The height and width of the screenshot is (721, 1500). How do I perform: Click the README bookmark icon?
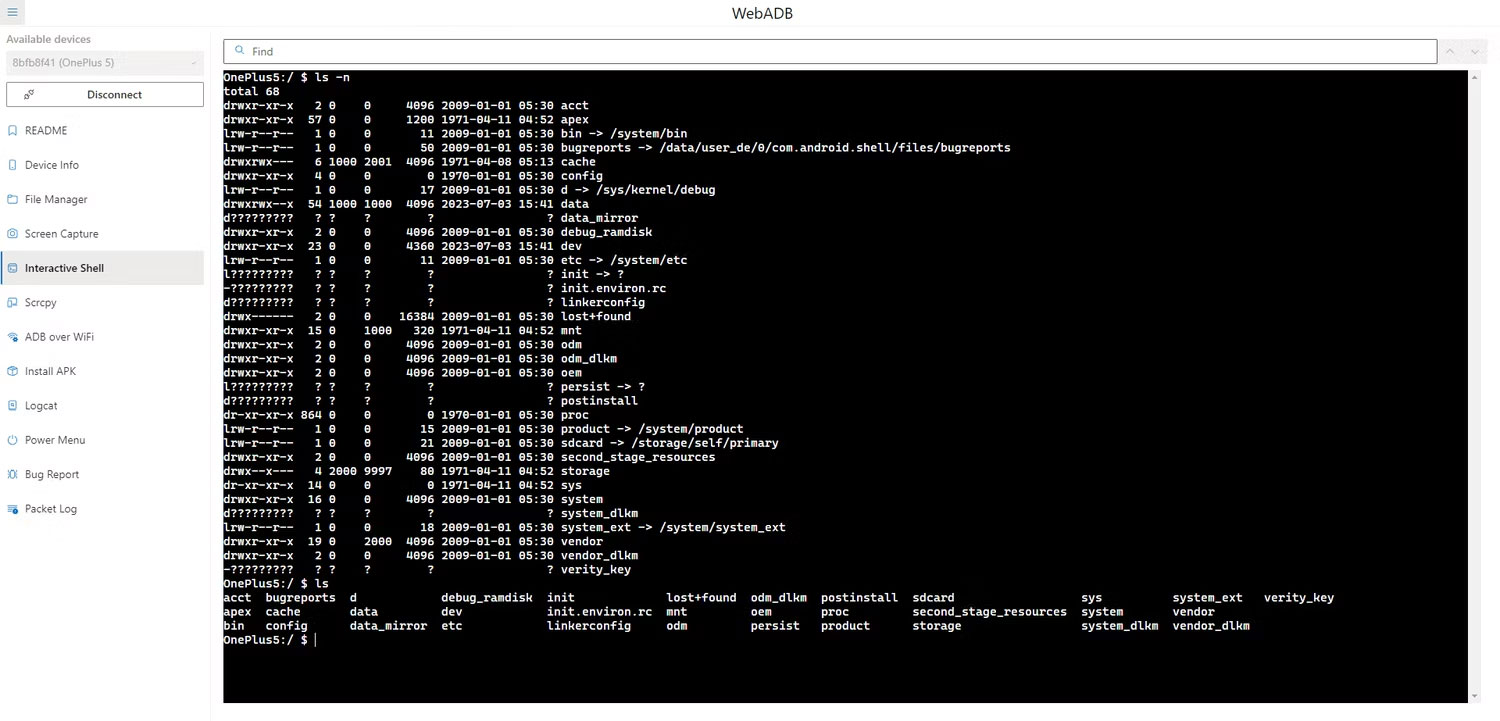click(x=12, y=130)
